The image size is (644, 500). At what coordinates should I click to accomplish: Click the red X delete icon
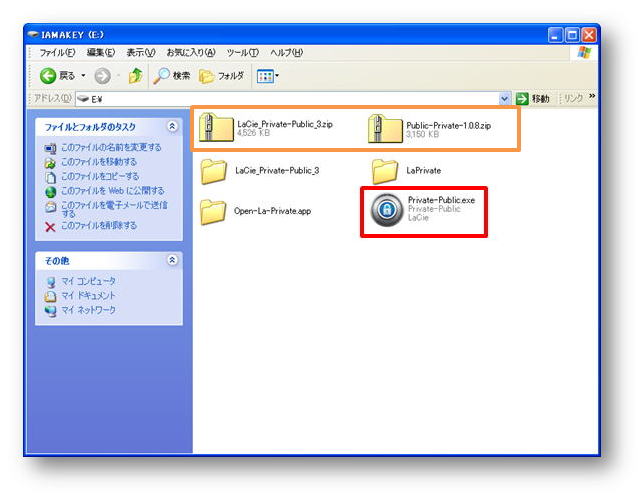click(x=50, y=227)
